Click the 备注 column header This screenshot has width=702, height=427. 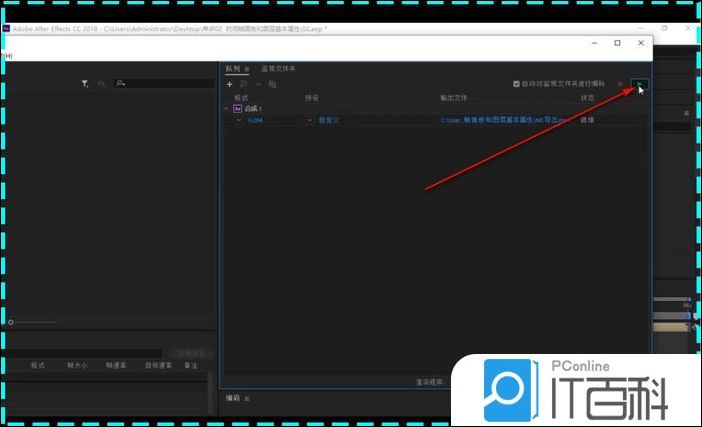coord(191,365)
